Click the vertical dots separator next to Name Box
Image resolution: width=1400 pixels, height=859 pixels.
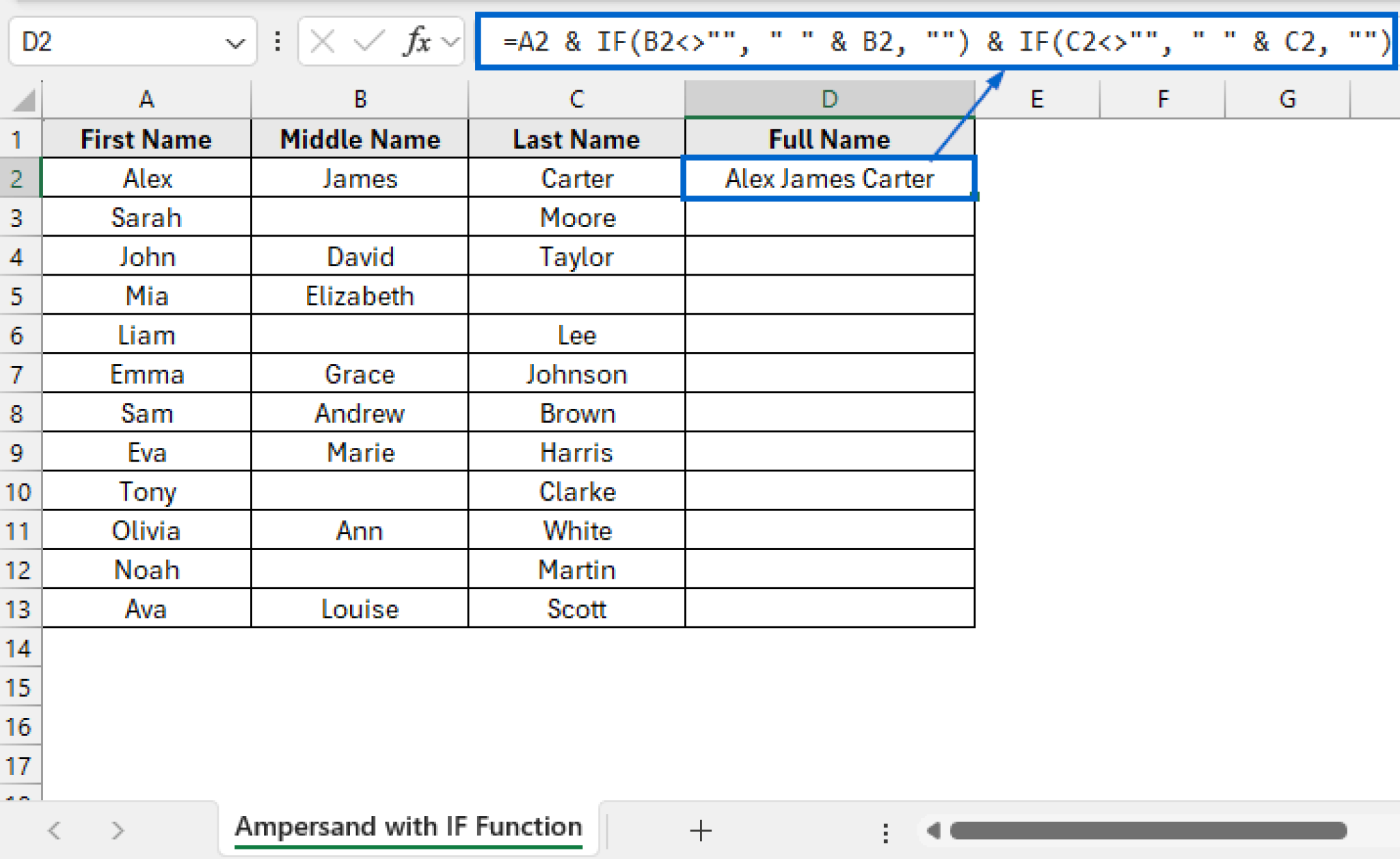pyautogui.click(x=278, y=41)
